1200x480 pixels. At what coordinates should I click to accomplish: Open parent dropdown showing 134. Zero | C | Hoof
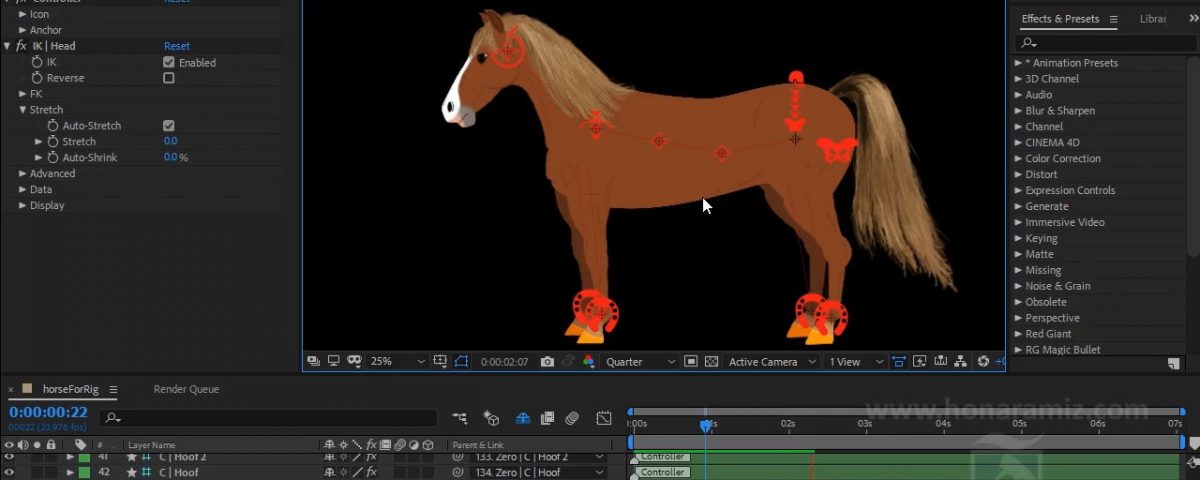tap(539, 472)
